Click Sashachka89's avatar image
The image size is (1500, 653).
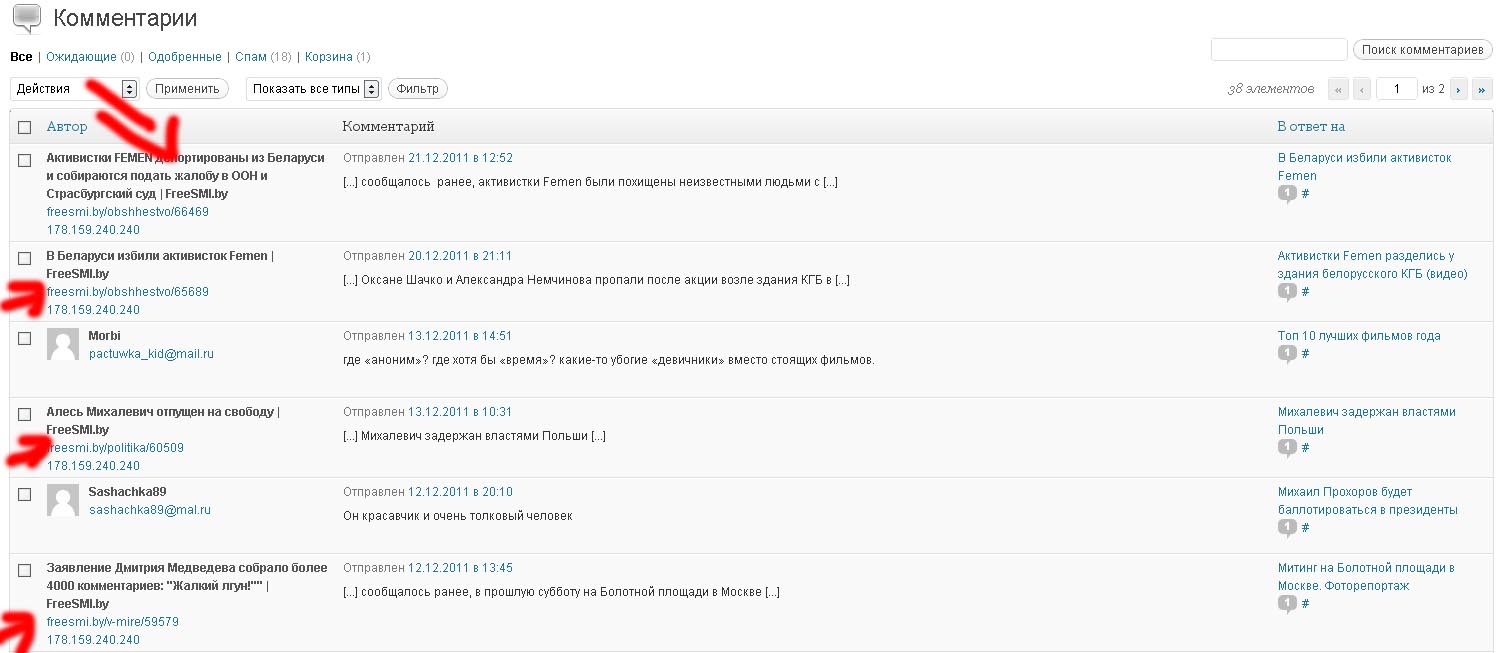pos(63,501)
